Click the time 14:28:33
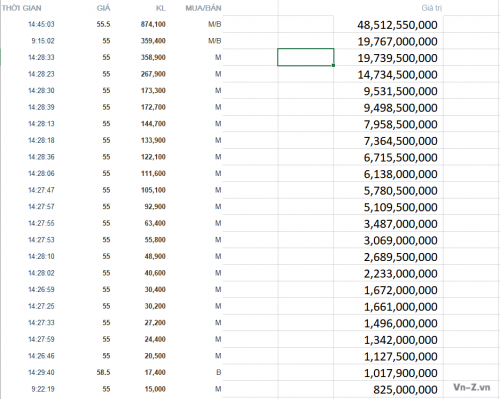500x399 pixels. [x=41, y=57]
